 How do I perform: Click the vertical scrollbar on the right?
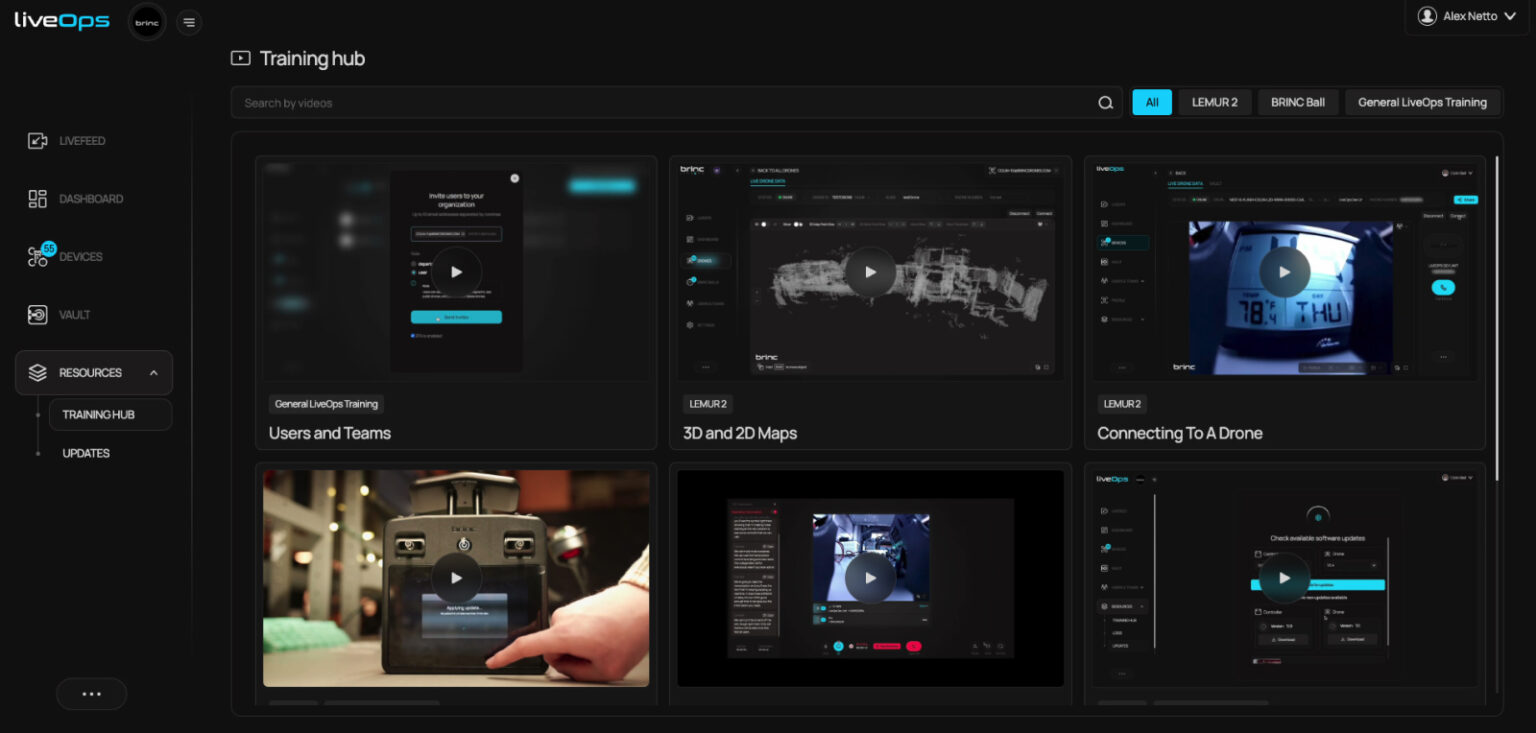tap(1496, 300)
